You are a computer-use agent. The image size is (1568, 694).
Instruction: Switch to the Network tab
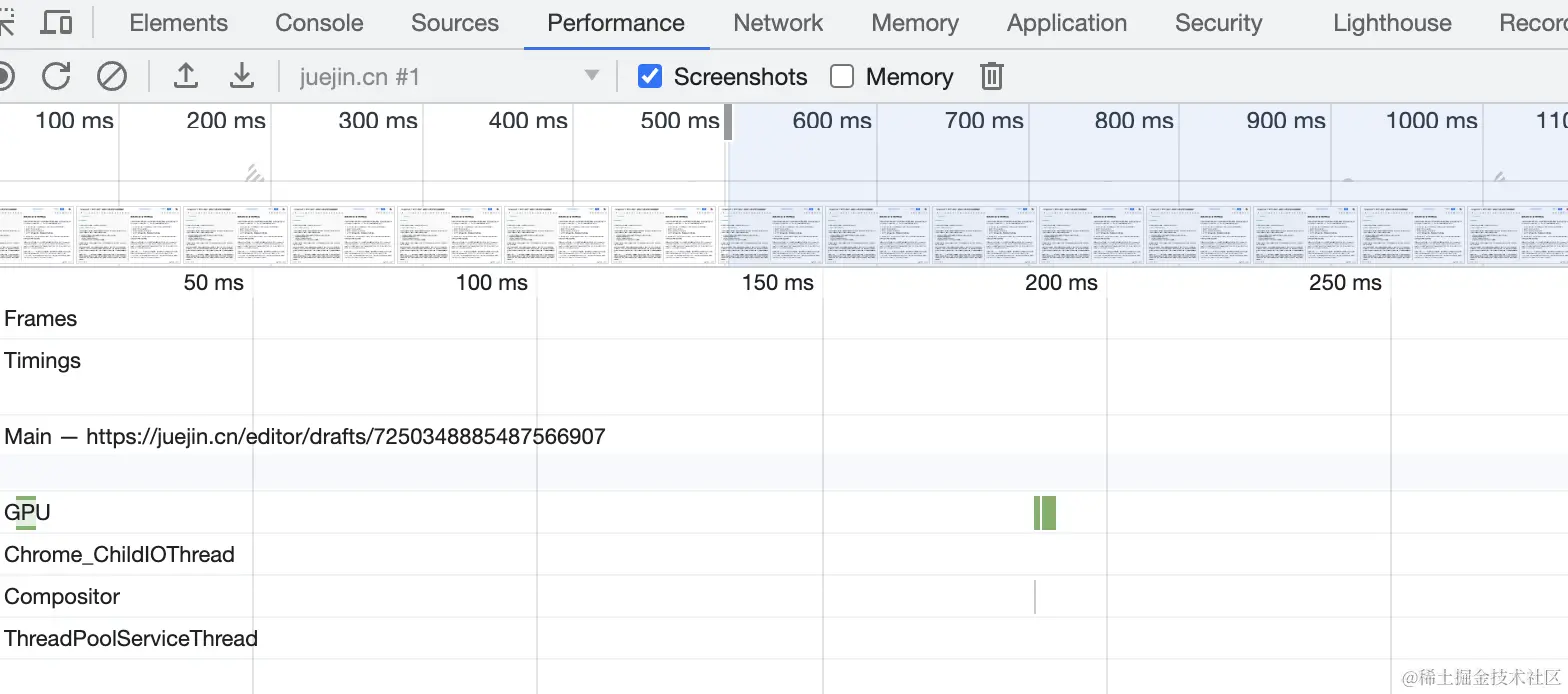pyautogui.click(x=778, y=23)
